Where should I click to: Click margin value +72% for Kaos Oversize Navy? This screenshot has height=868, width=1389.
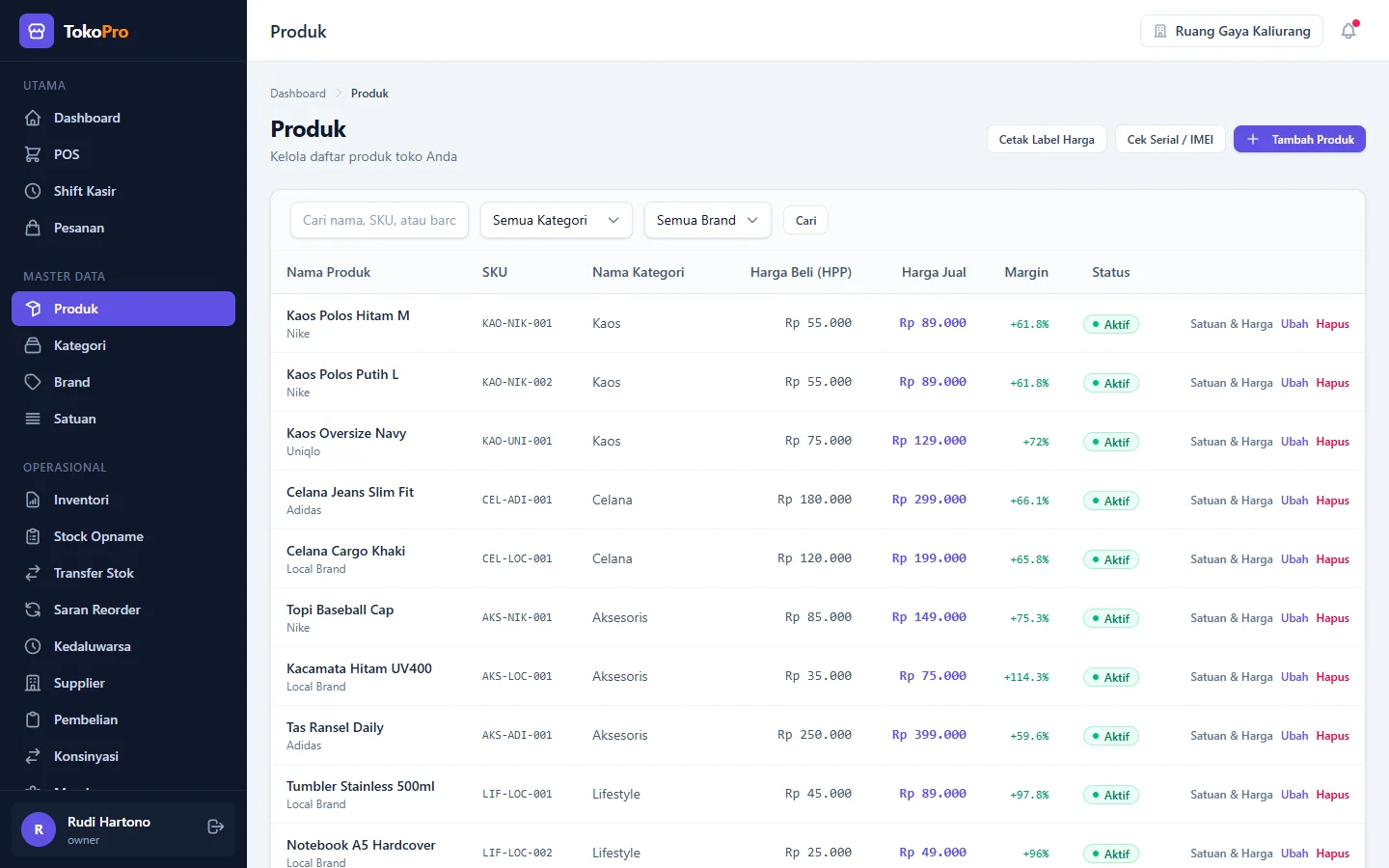(x=1036, y=442)
